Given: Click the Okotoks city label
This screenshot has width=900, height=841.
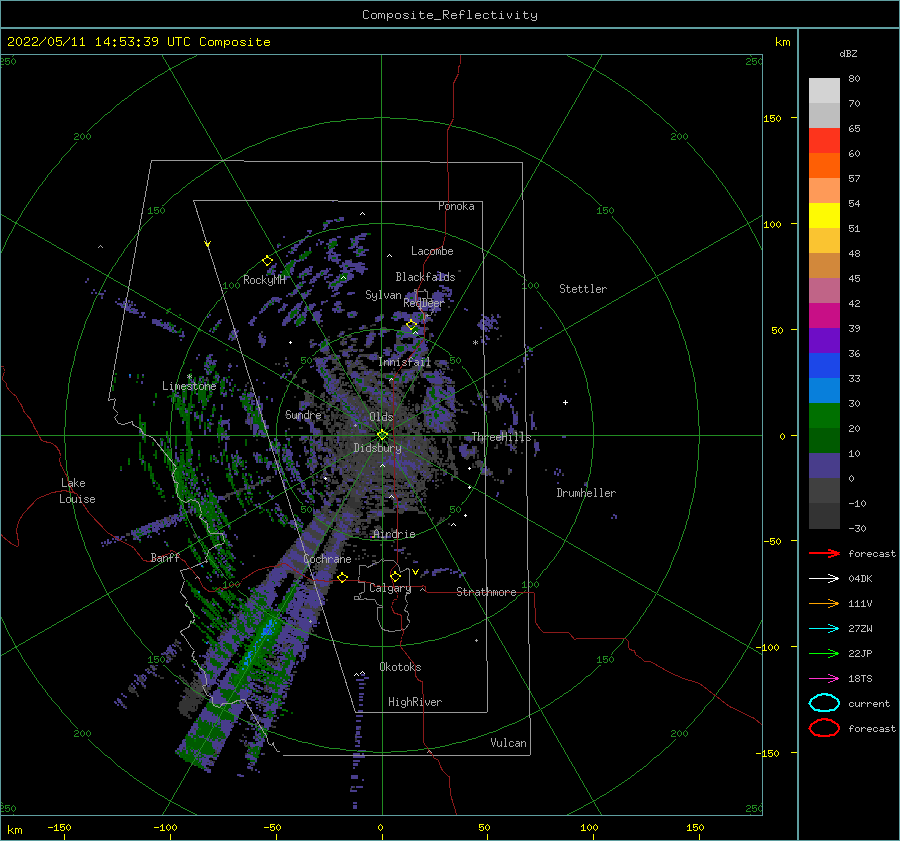Looking at the screenshot, I should tap(400, 667).
